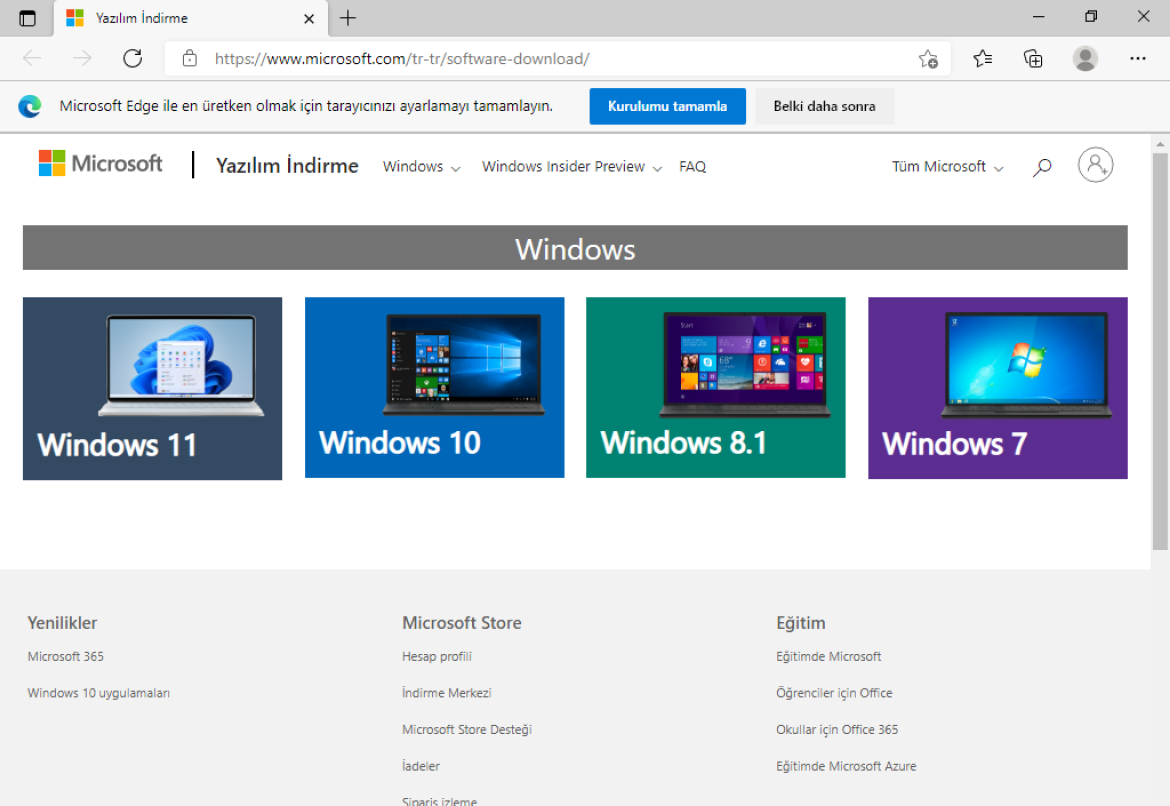This screenshot has width=1170, height=806.
Task: Expand Windows Insider Preview dropdown
Action: tap(572, 166)
